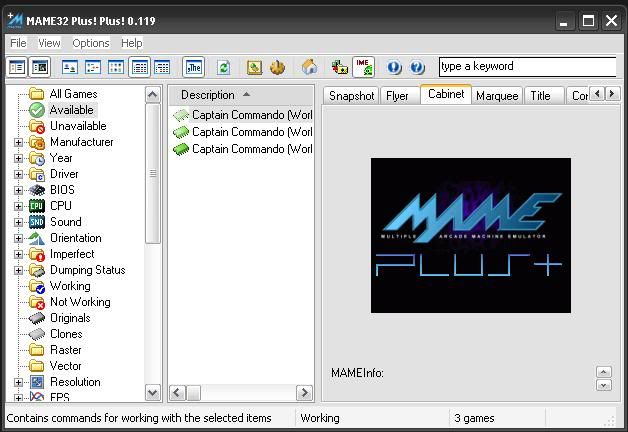Expand the Dumping Status node
Screen dimensions: 628x432
[x=18, y=270]
